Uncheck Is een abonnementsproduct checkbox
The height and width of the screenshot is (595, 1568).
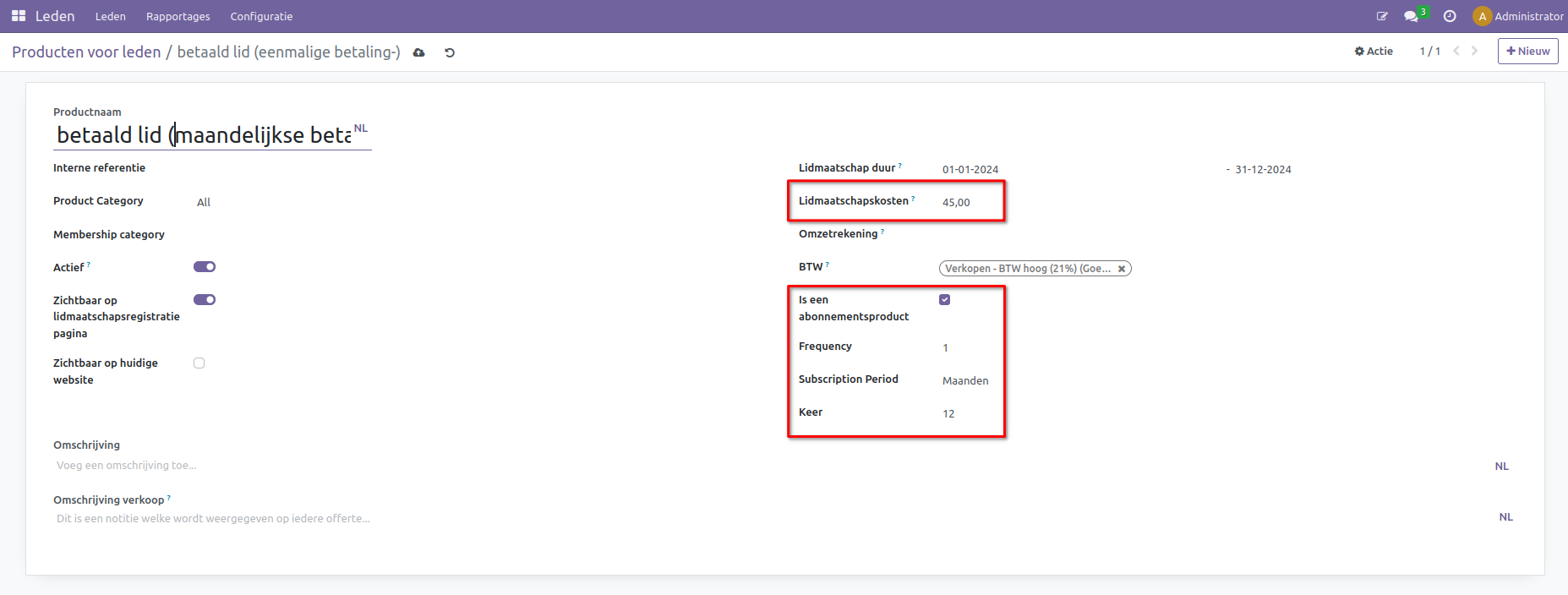click(945, 300)
